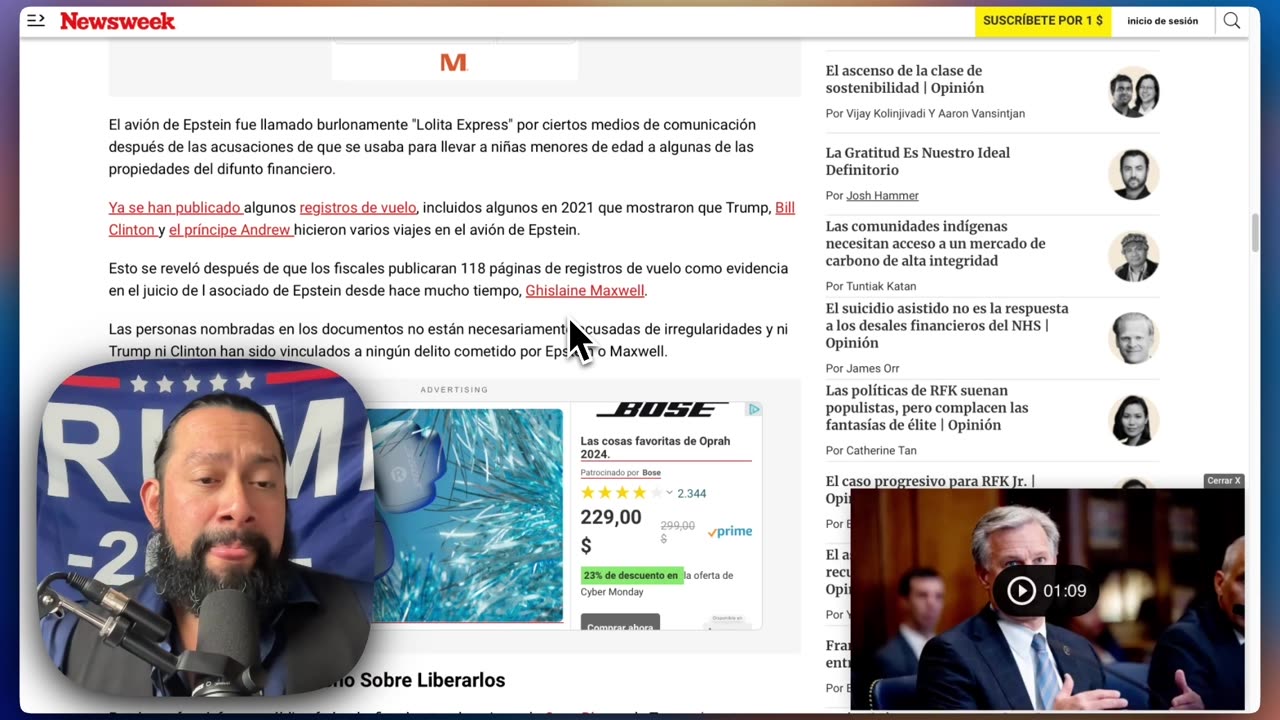
Task: Open 'El ascenso de la clase de sostenibilidad' article
Action: 905,79
